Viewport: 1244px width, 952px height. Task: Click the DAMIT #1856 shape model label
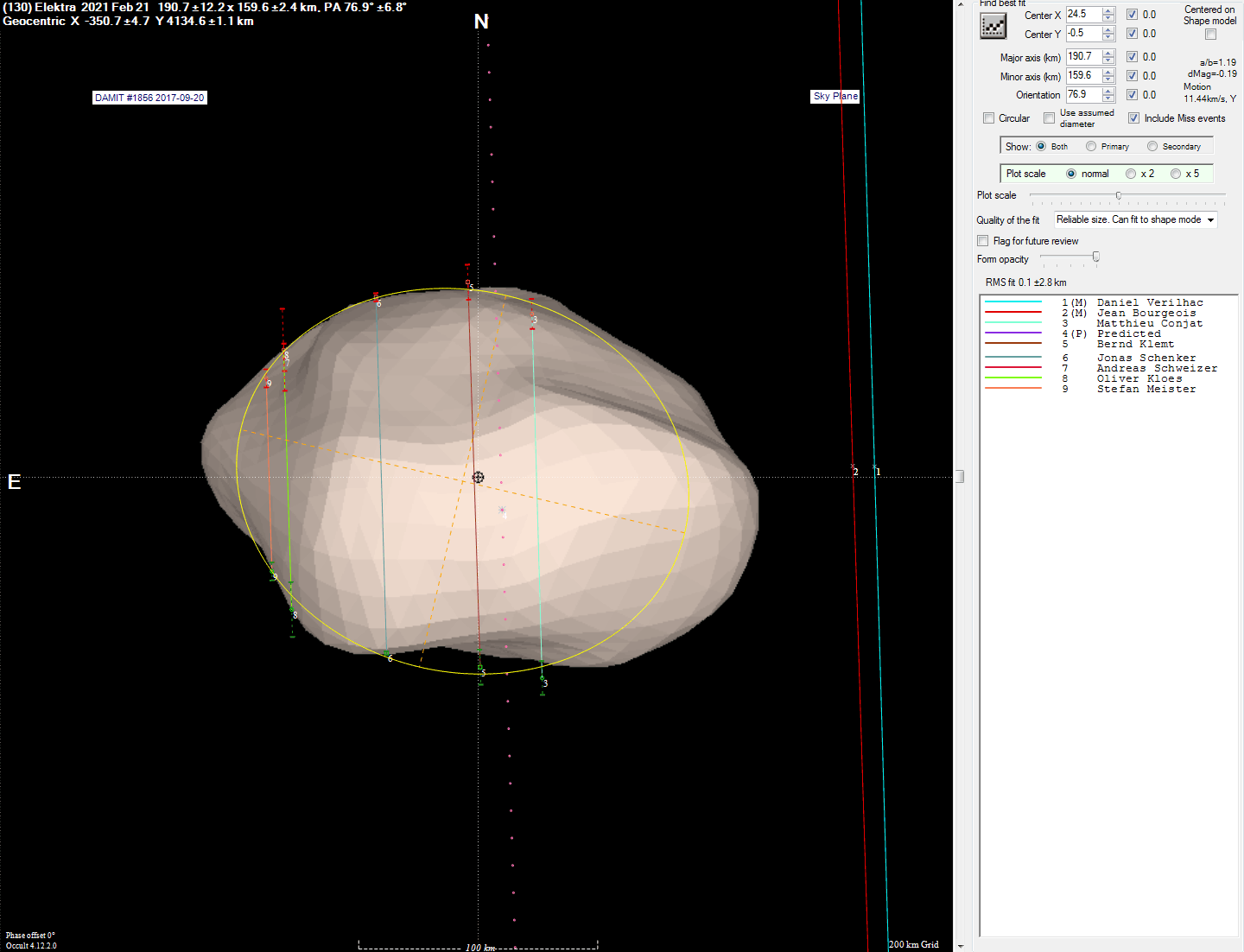tap(149, 98)
